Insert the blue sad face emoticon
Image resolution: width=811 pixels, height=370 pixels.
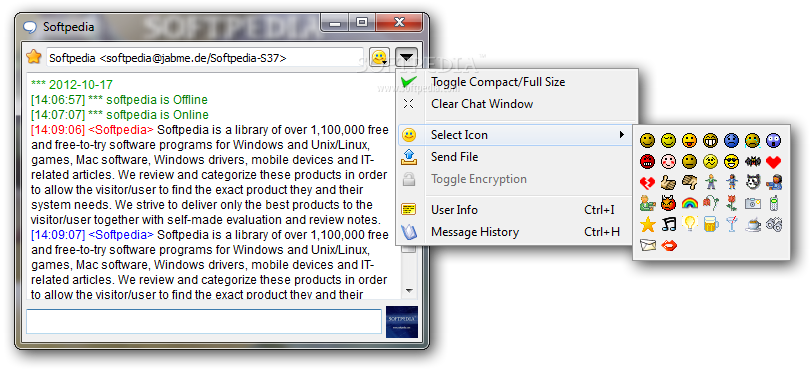[x=731, y=140]
